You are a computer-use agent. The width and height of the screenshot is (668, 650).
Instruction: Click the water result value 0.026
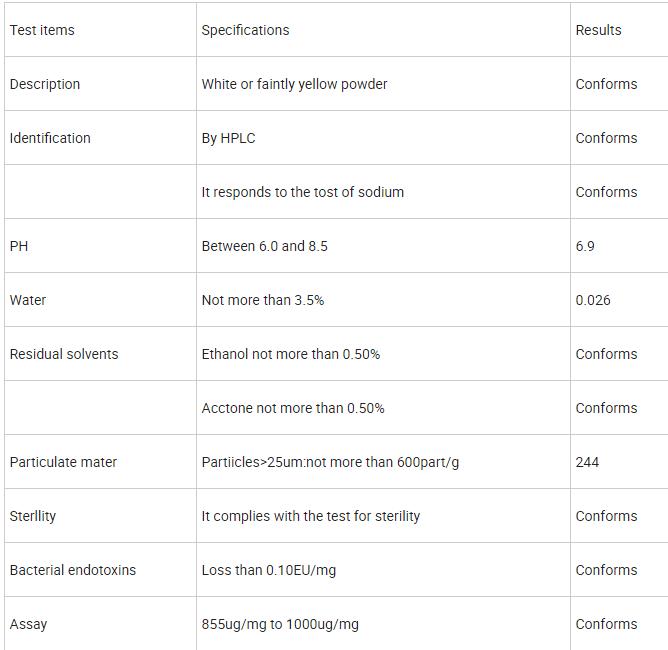(x=593, y=300)
